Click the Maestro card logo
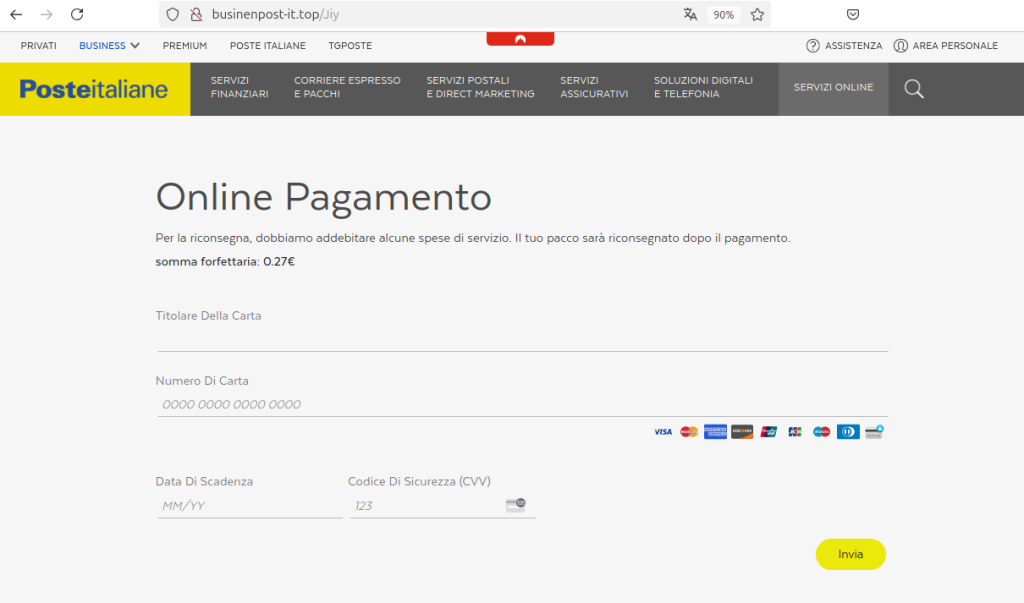Image resolution: width=1024 pixels, height=603 pixels. click(x=822, y=432)
